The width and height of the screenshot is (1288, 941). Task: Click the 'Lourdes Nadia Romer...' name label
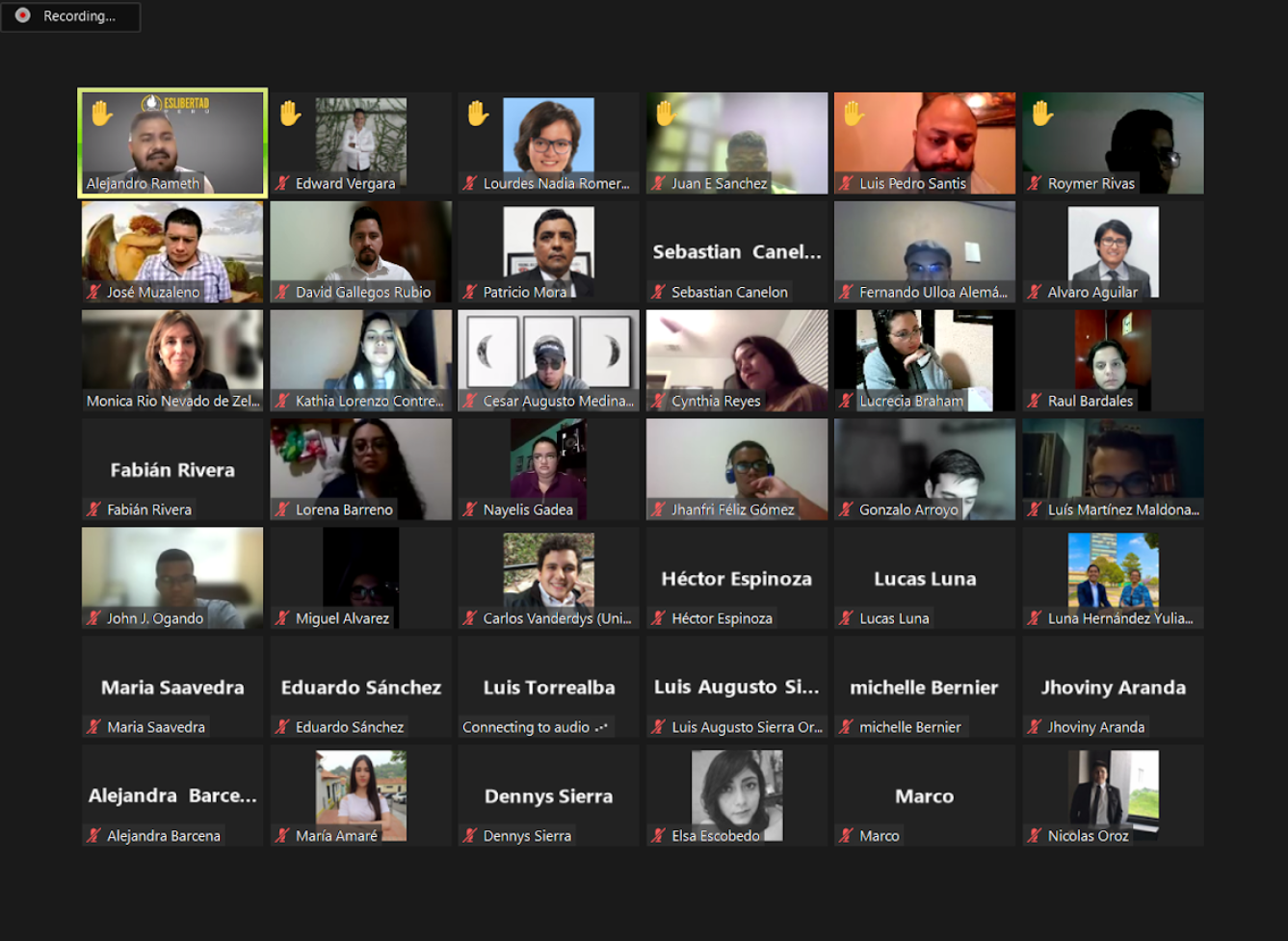point(557,183)
